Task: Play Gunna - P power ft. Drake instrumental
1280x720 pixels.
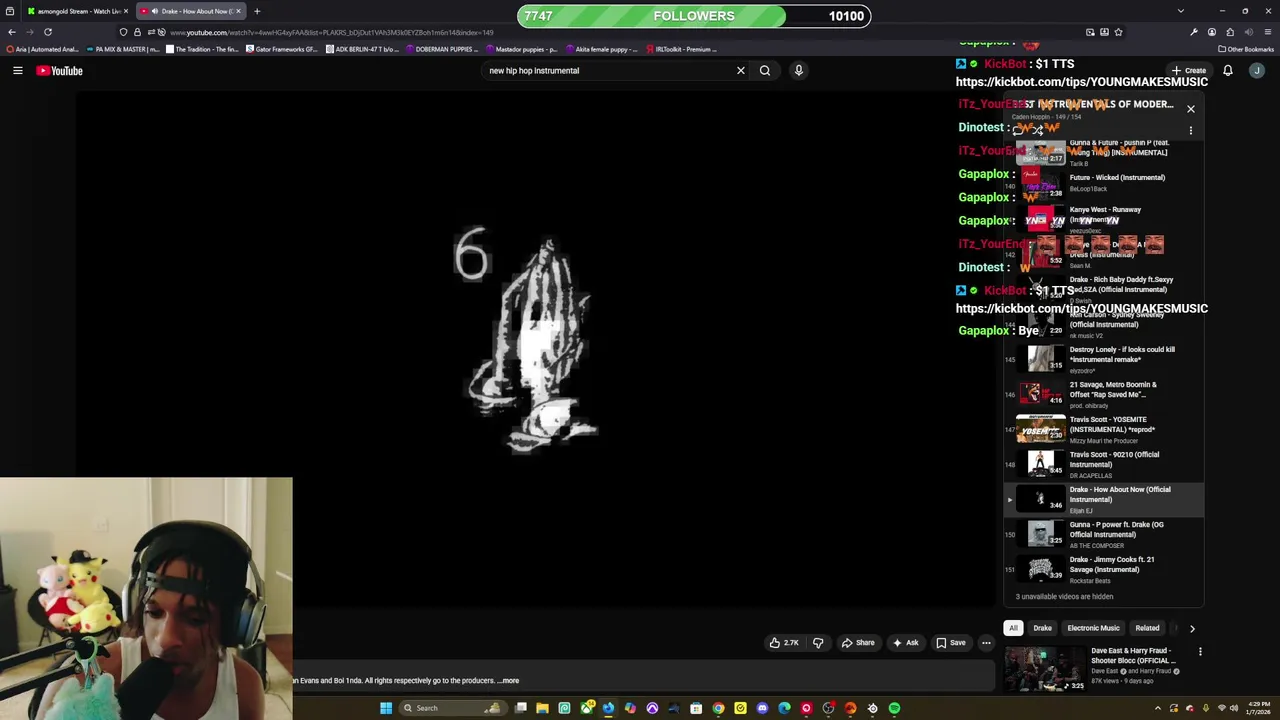Action: pyautogui.click(x=1103, y=534)
